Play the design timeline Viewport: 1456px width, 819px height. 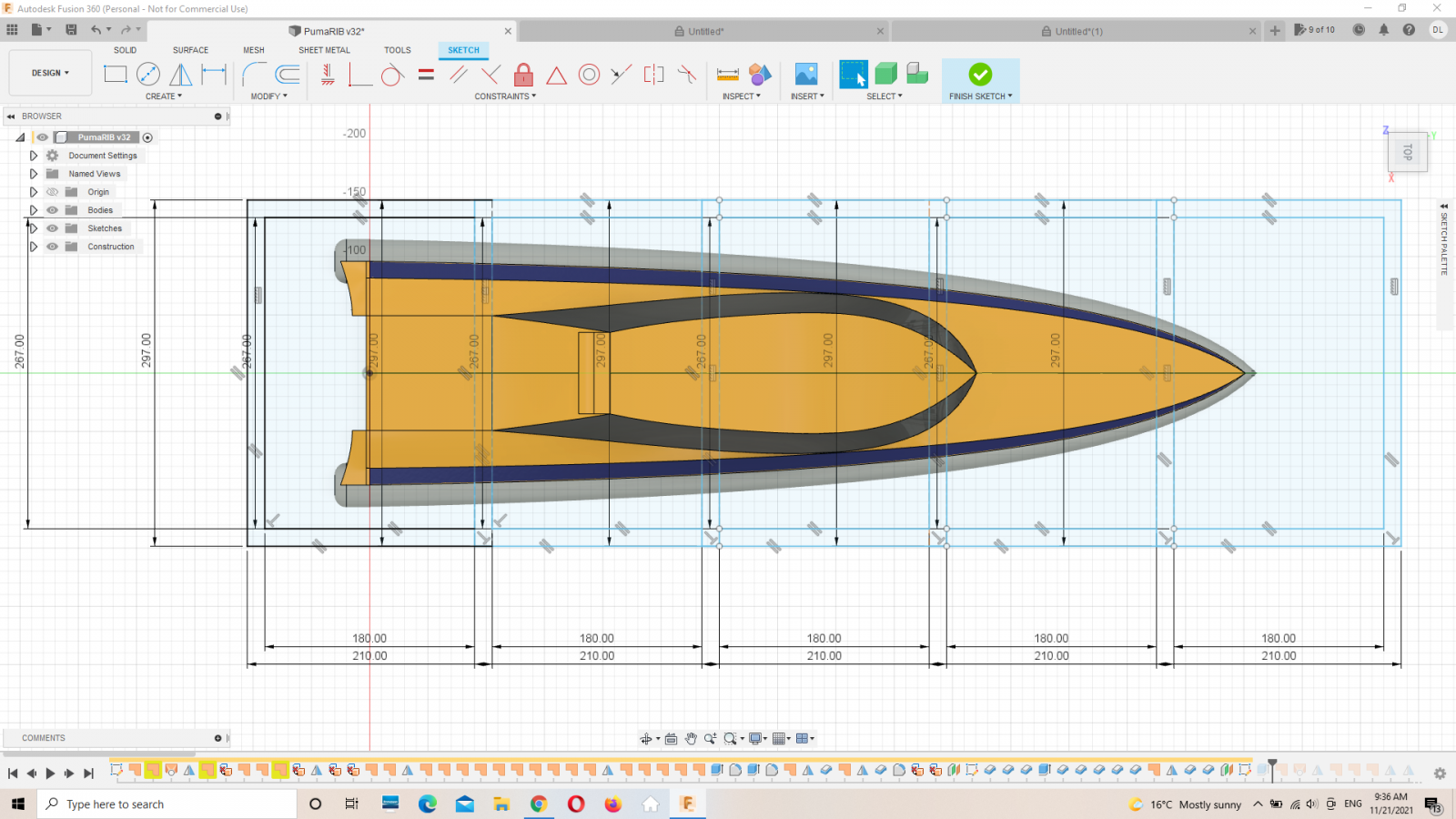click(x=50, y=773)
